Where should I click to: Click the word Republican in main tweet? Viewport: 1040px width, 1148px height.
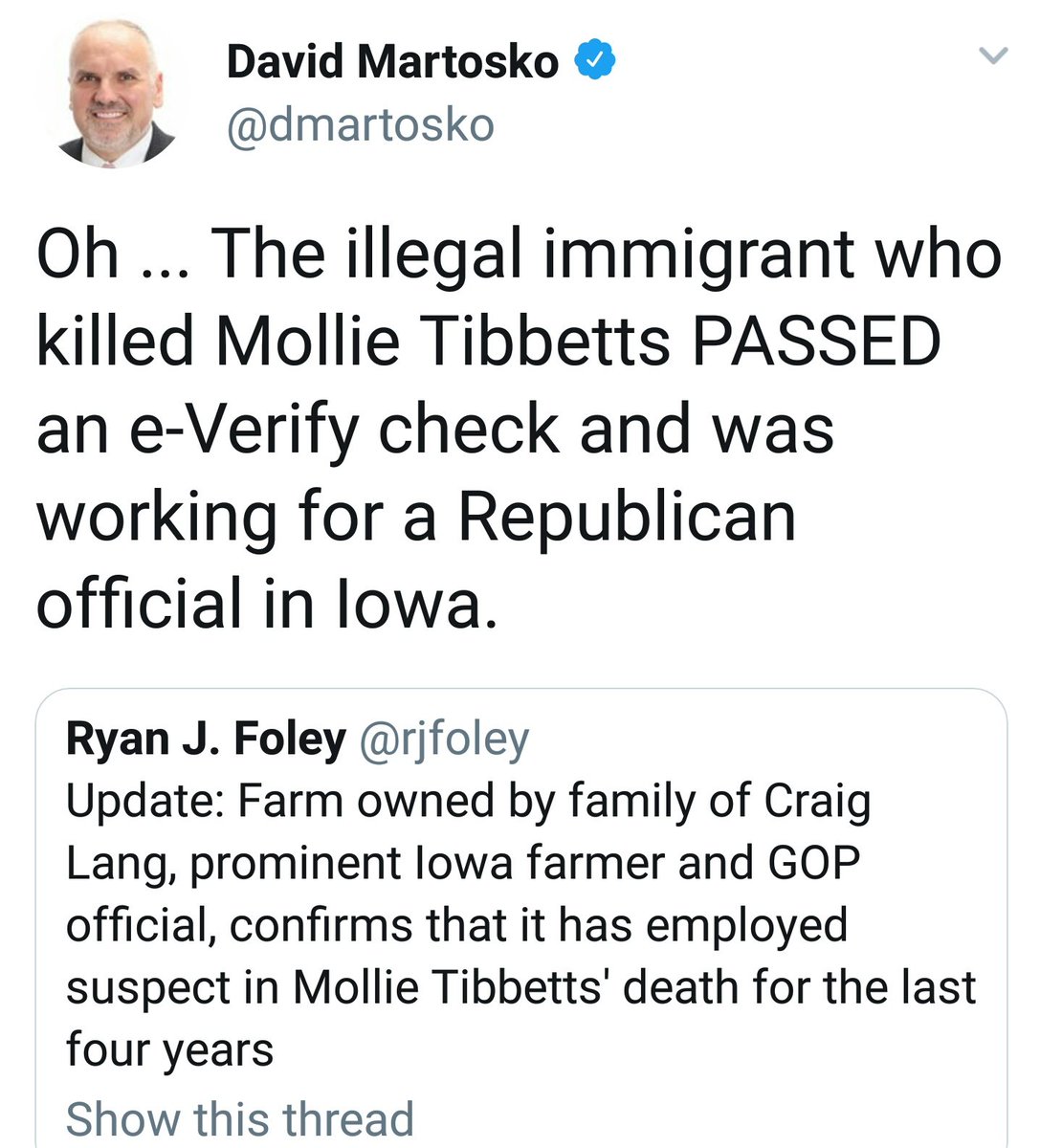(626, 517)
